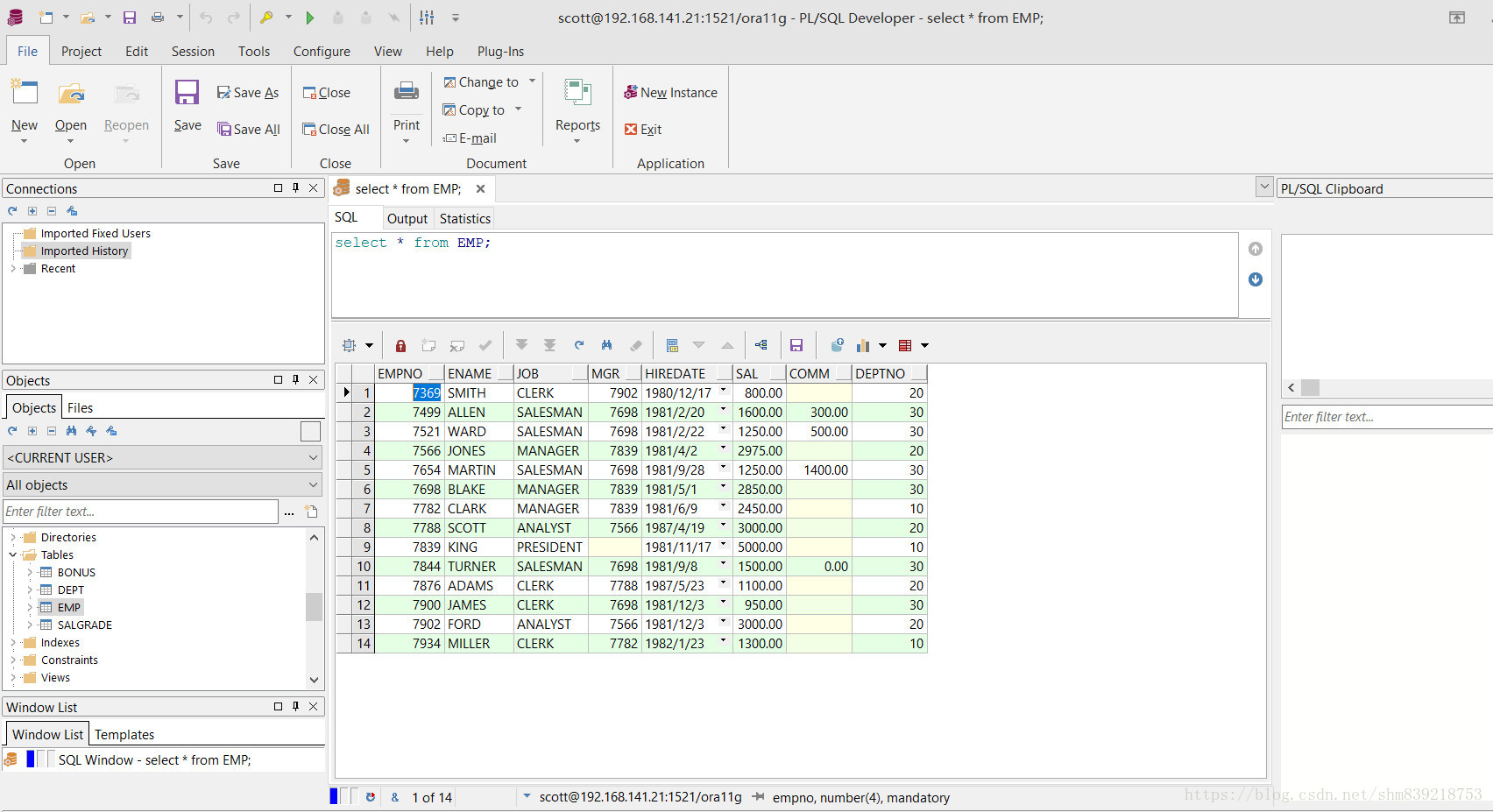Screen dimensions: 1493x812
Task: Click the yellow key Log on icon
Action: 266,18
